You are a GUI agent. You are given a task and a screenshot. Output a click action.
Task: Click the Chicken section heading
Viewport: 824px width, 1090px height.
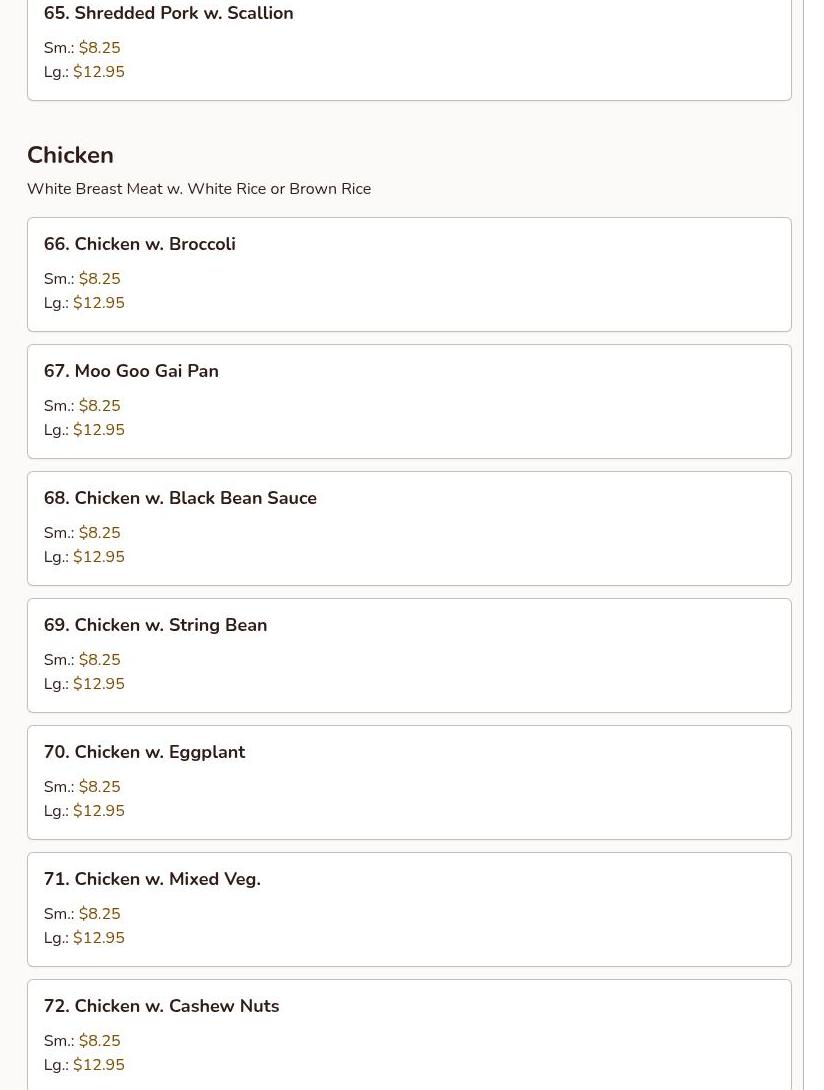point(70,155)
